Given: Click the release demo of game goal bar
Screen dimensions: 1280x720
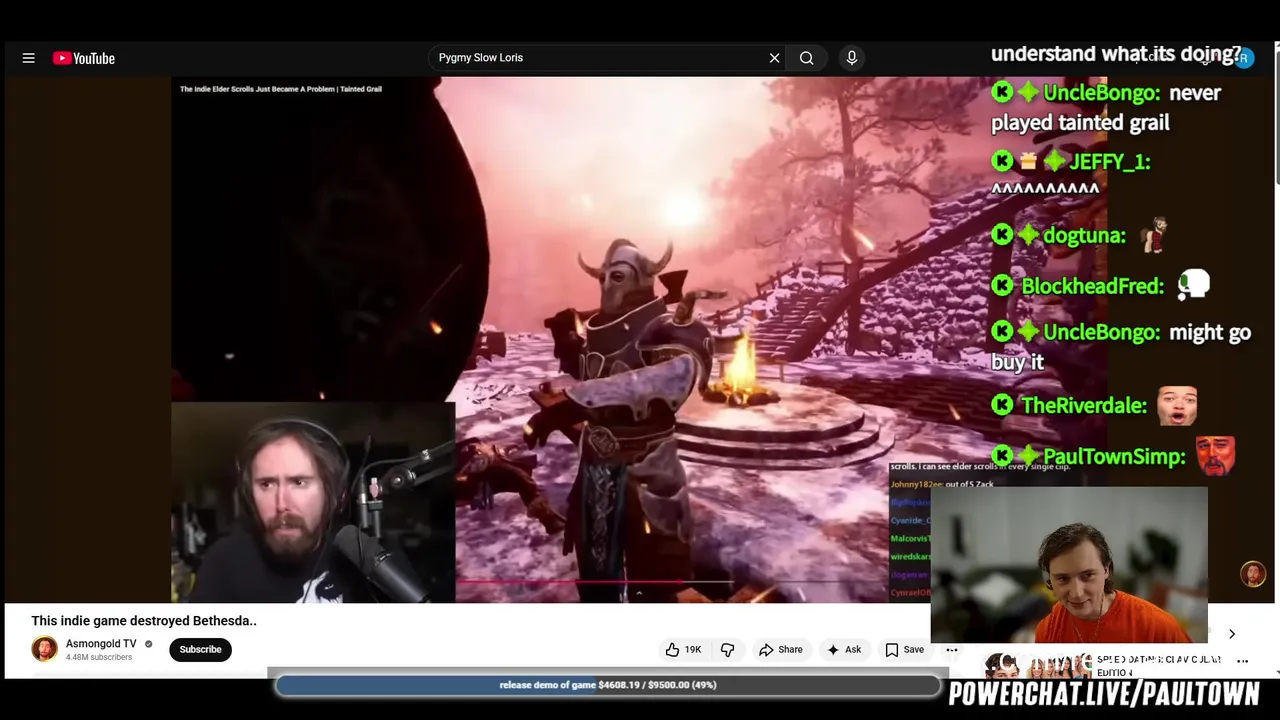Looking at the screenshot, I should (608, 685).
